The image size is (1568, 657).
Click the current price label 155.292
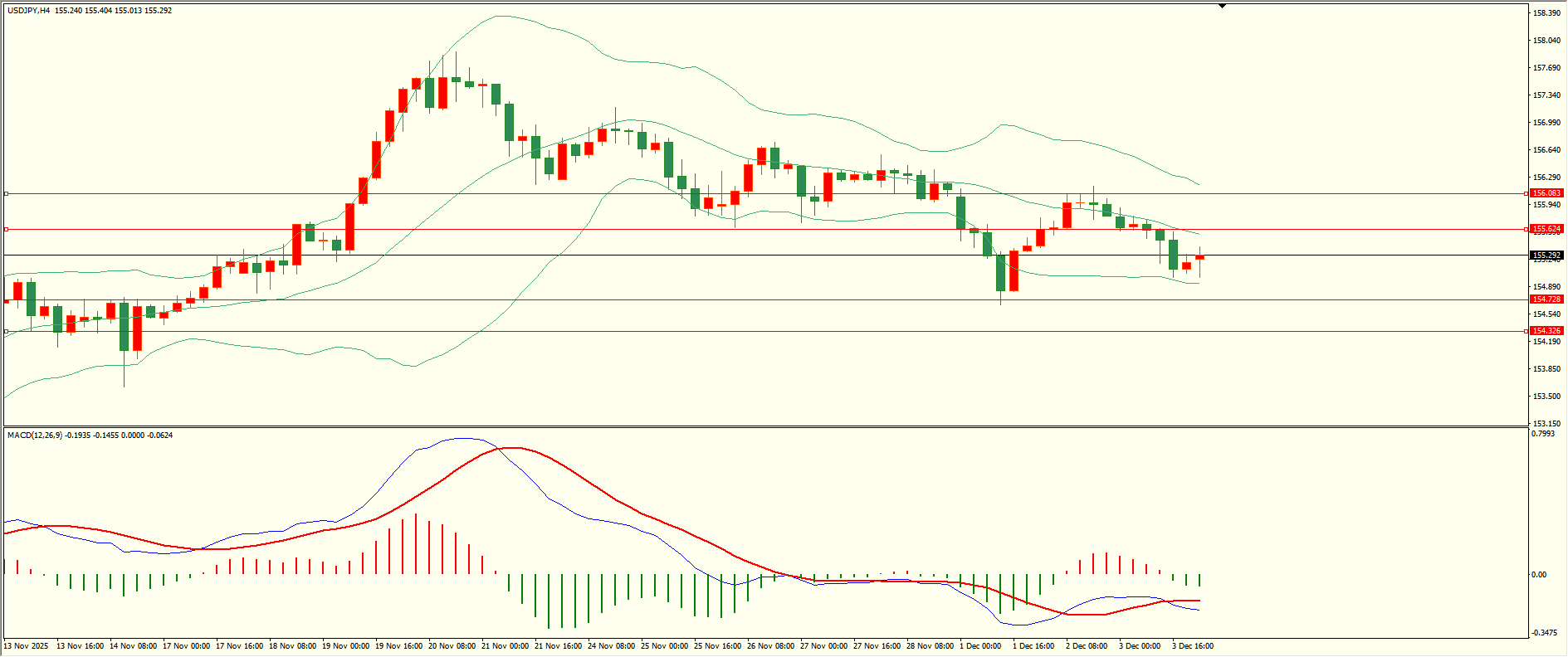click(1546, 255)
